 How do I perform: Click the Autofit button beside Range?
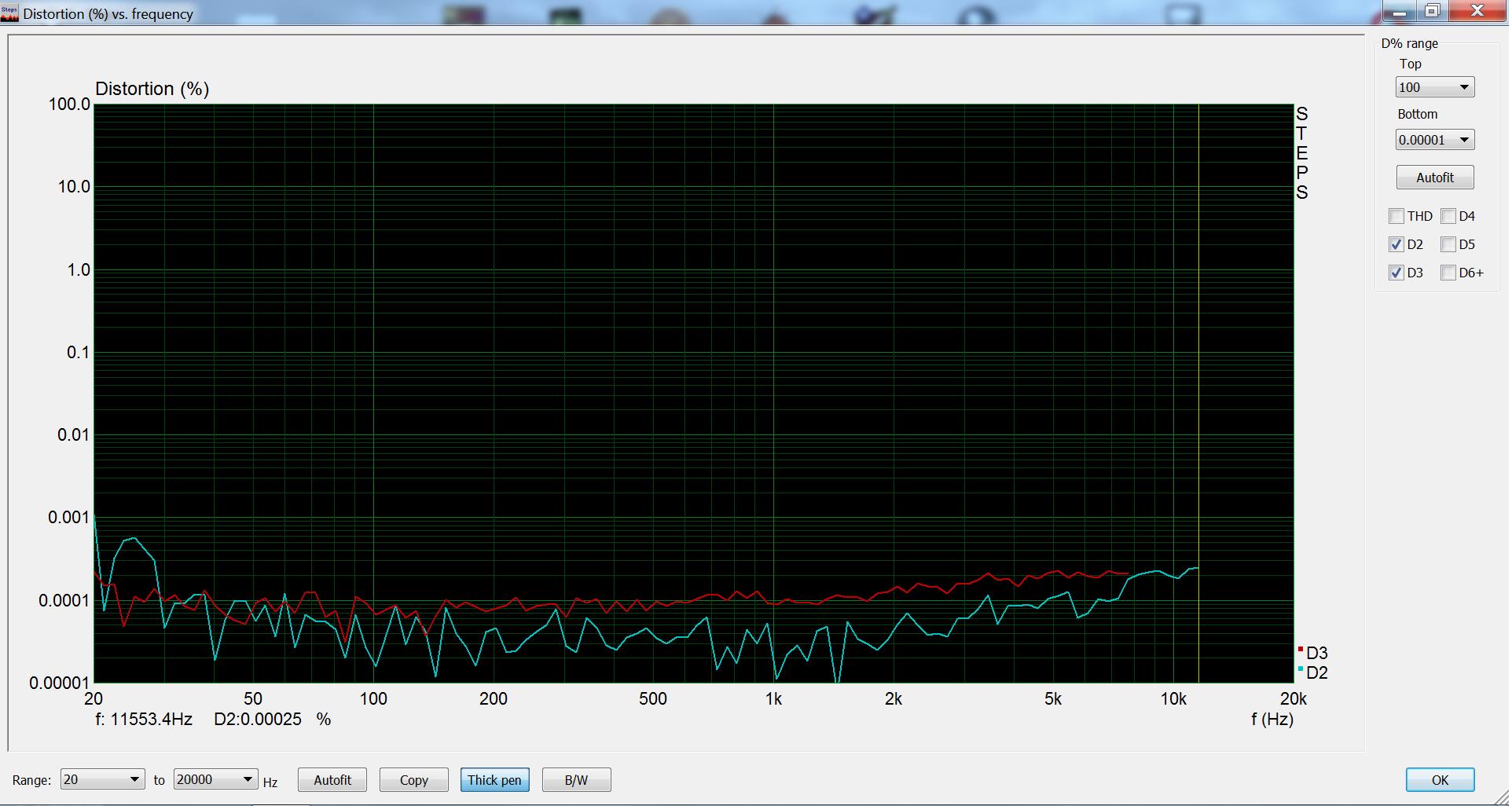[332, 780]
